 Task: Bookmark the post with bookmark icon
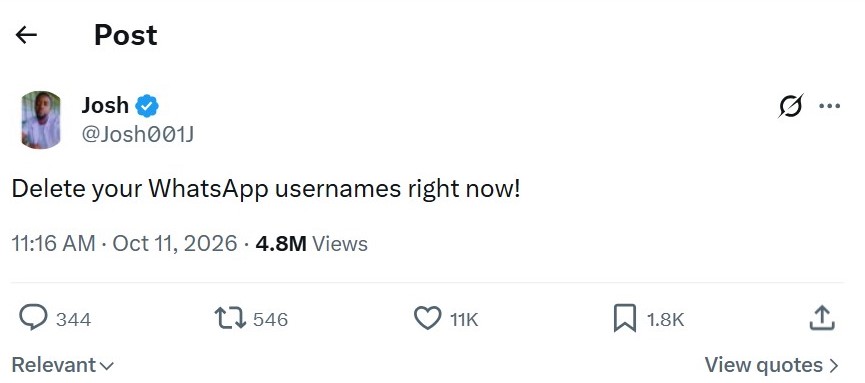(x=624, y=319)
